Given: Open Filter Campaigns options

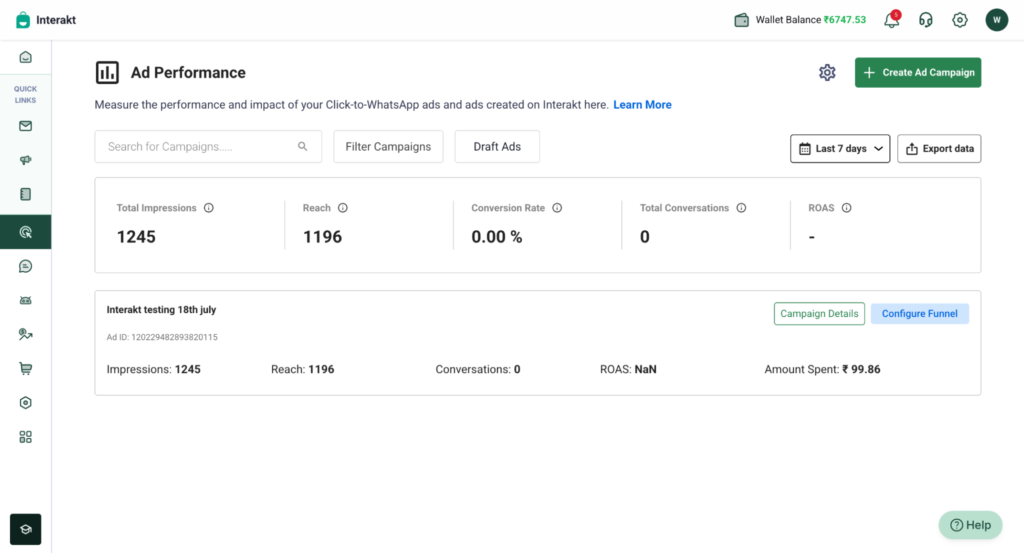Looking at the screenshot, I should [388, 146].
